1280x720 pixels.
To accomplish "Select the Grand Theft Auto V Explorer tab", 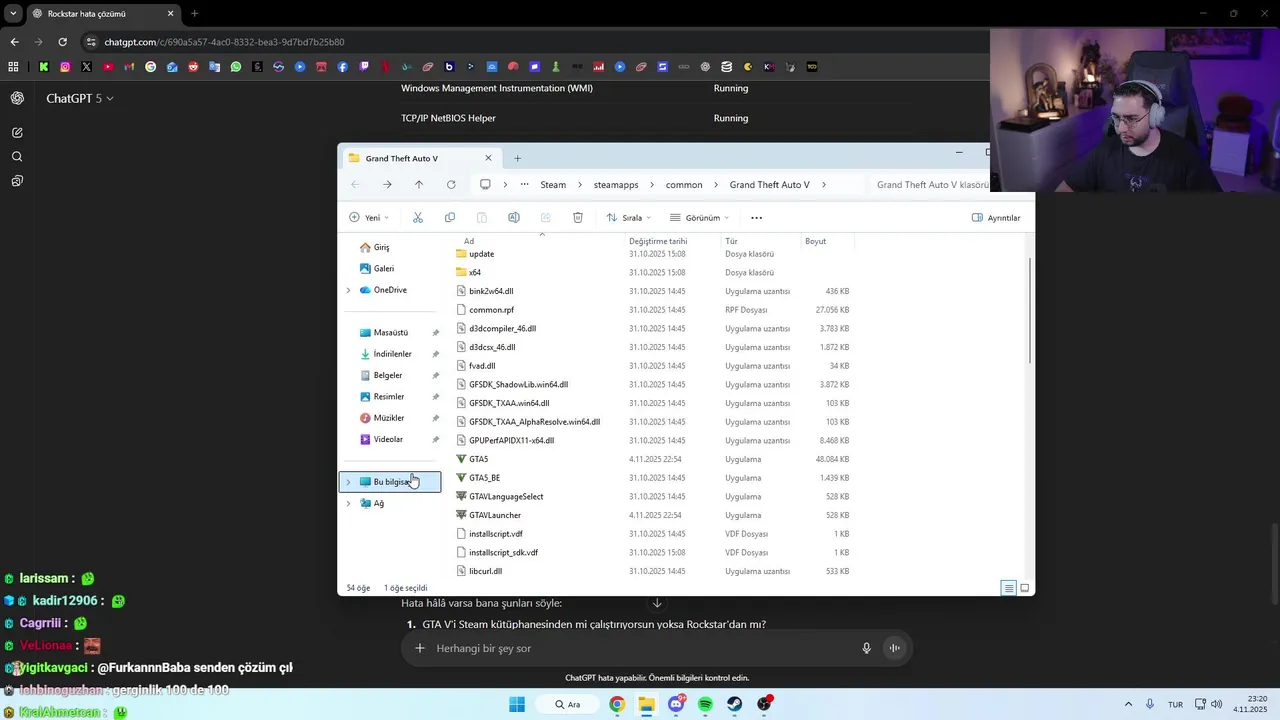I will point(420,158).
